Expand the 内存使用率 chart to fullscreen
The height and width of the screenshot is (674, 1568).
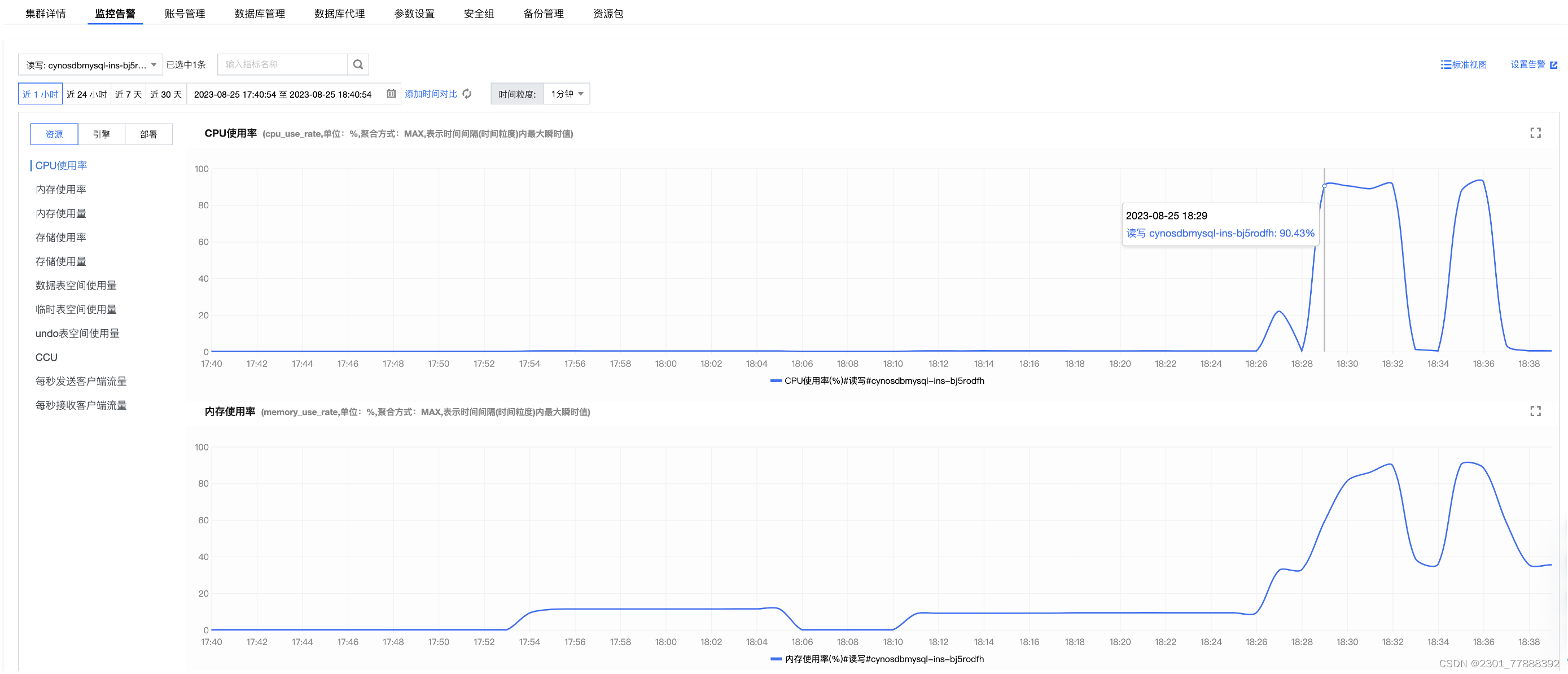pos(1535,411)
